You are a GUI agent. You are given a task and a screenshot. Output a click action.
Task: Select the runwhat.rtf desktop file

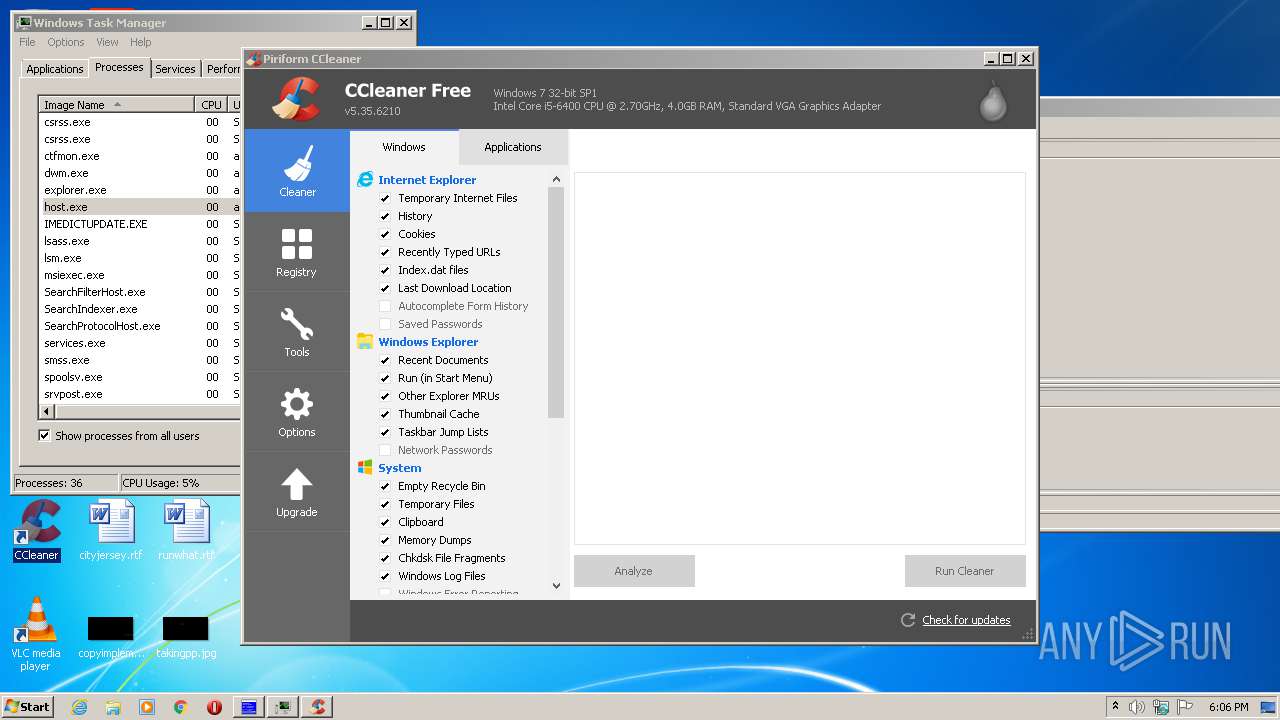click(186, 531)
